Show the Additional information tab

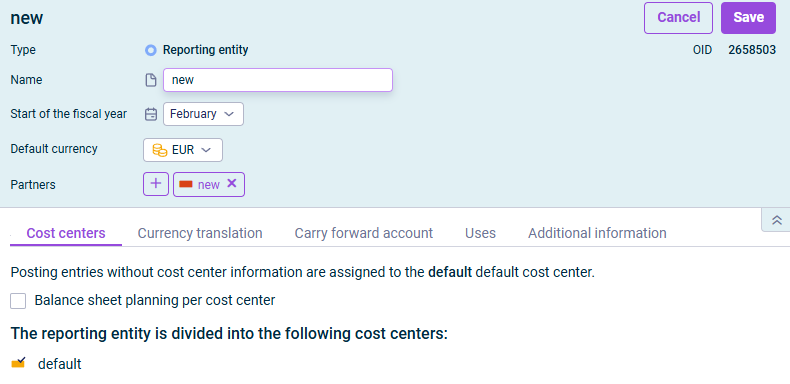(x=597, y=233)
